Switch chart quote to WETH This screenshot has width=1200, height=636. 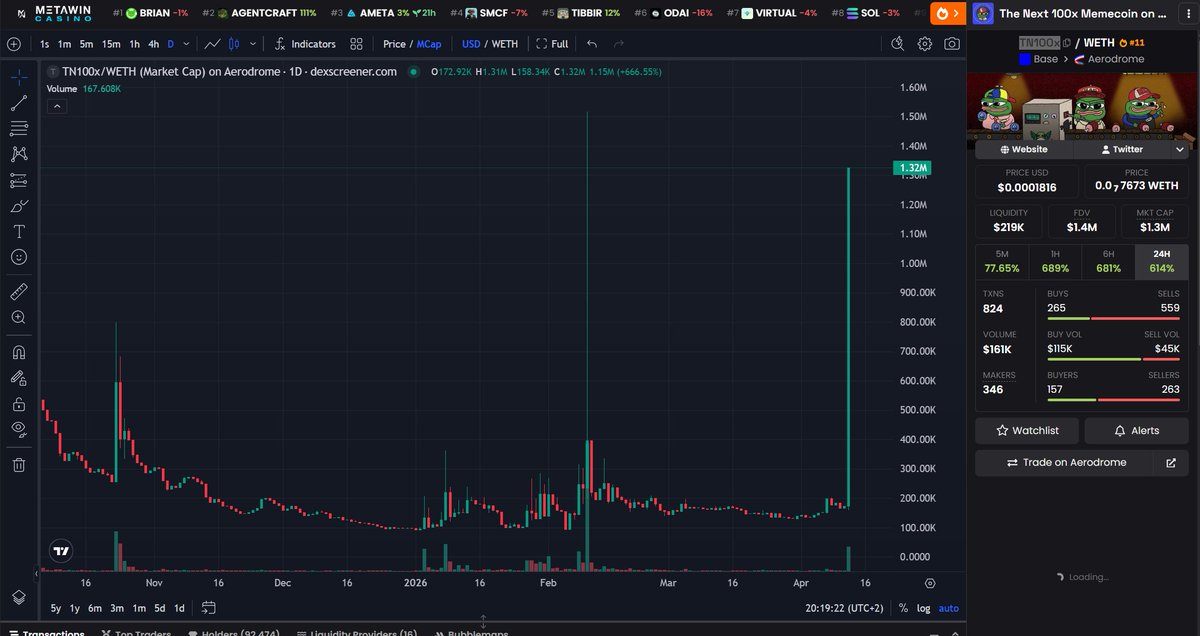[x=505, y=44]
